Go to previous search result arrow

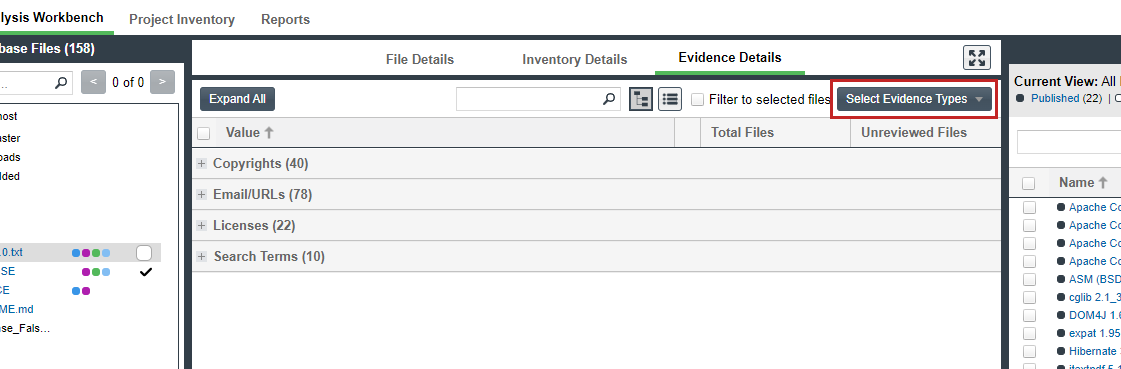point(94,82)
